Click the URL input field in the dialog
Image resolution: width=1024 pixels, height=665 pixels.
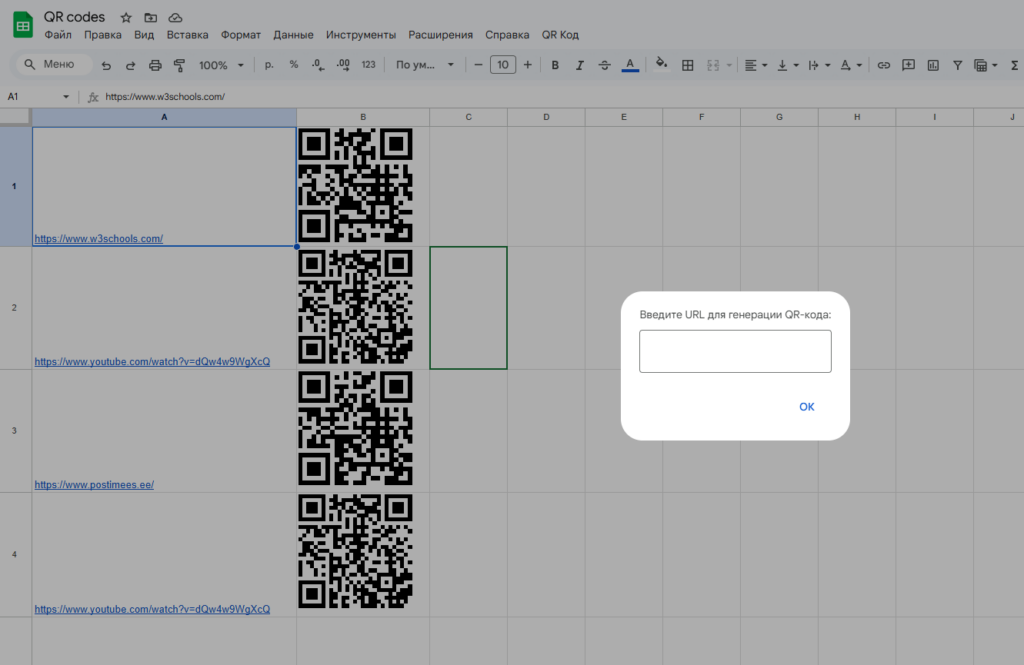coord(735,351)
